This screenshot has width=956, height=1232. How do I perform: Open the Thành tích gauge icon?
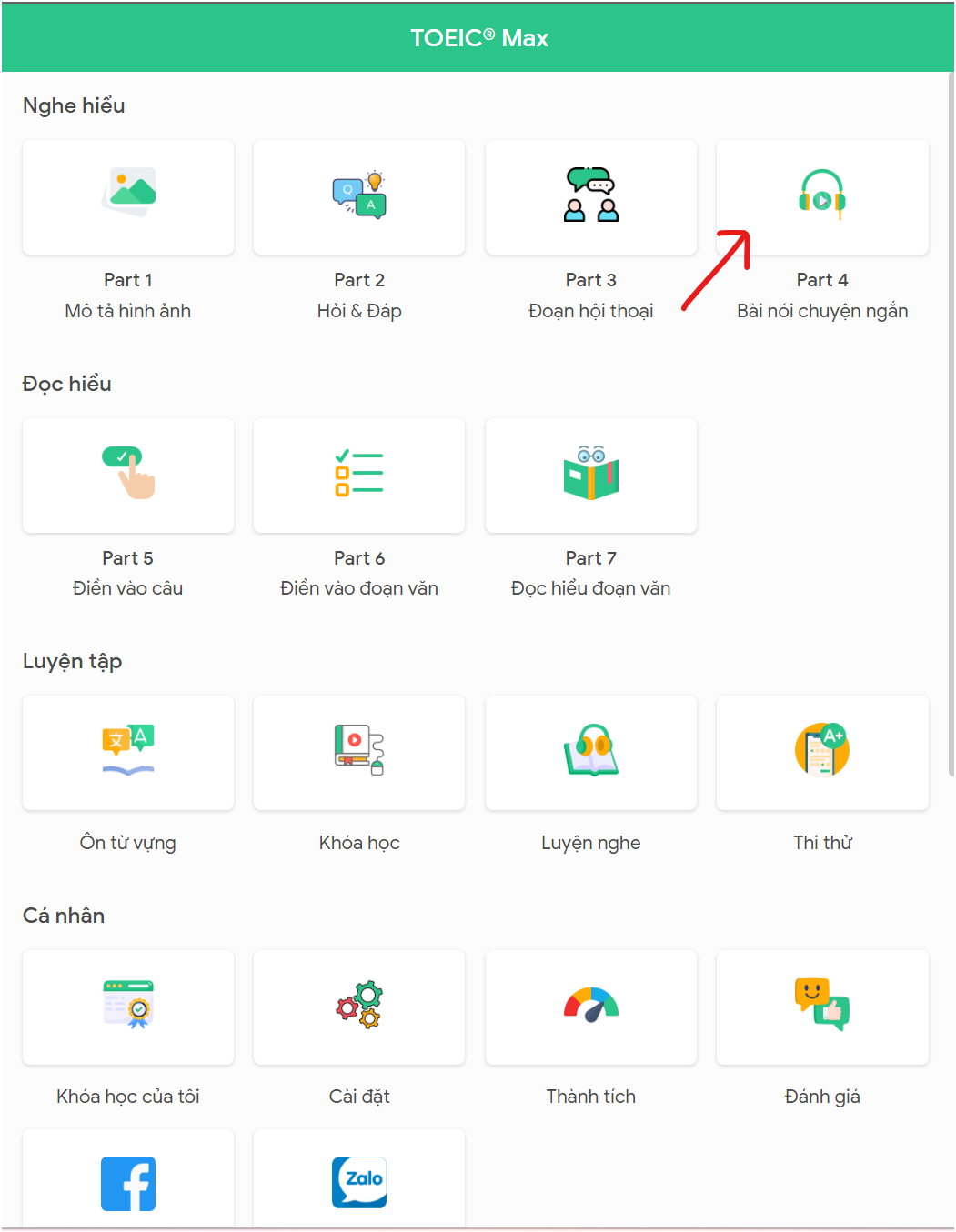tap(591, 1005)
